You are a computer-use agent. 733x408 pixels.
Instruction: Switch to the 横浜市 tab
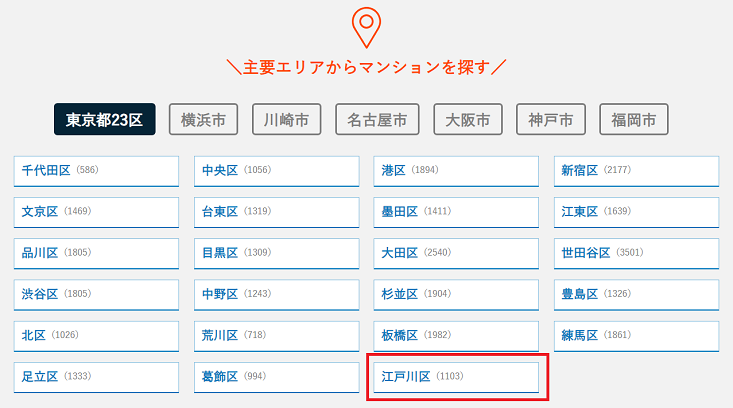203,119
